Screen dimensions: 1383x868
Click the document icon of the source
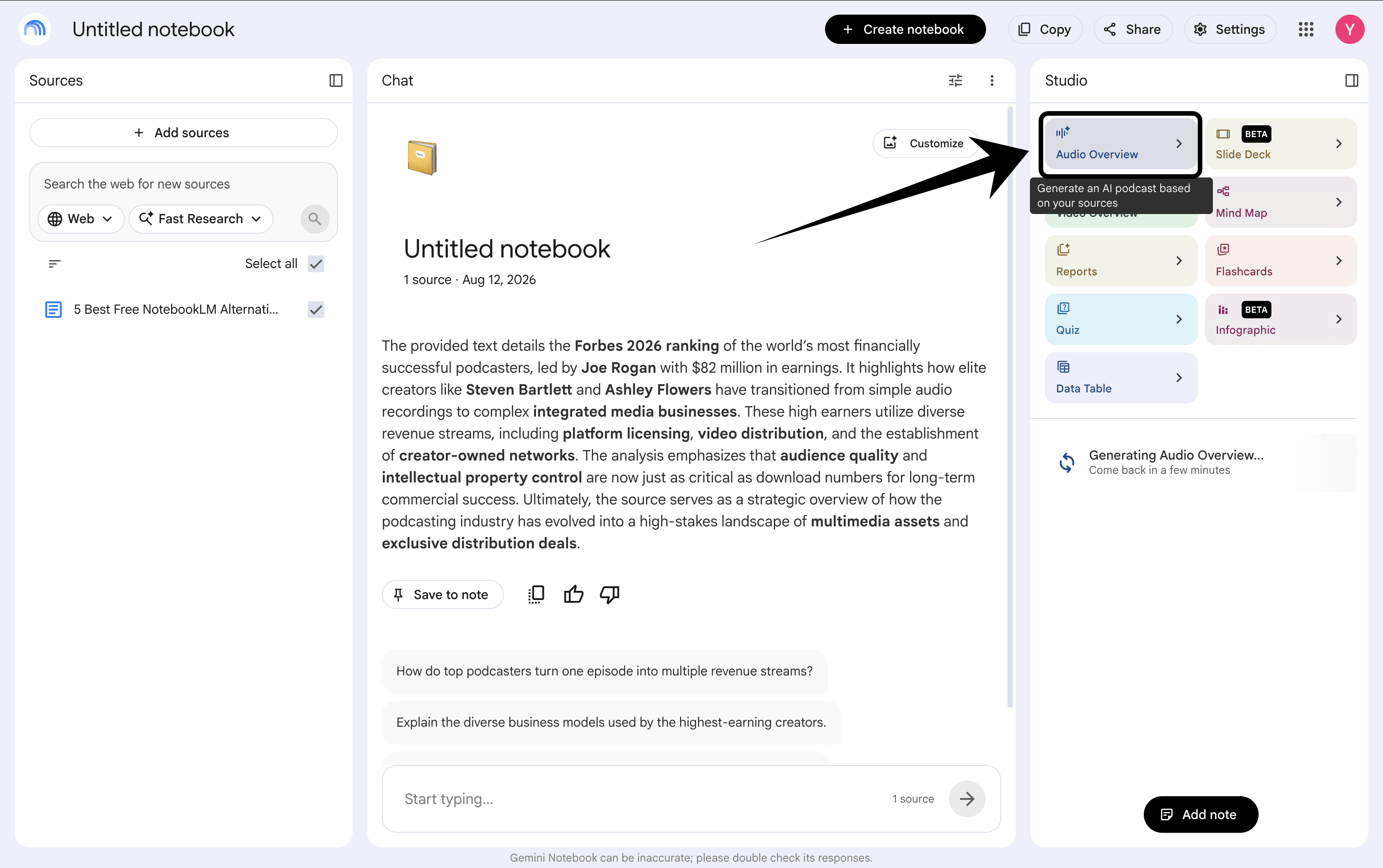tap(54, 310)
